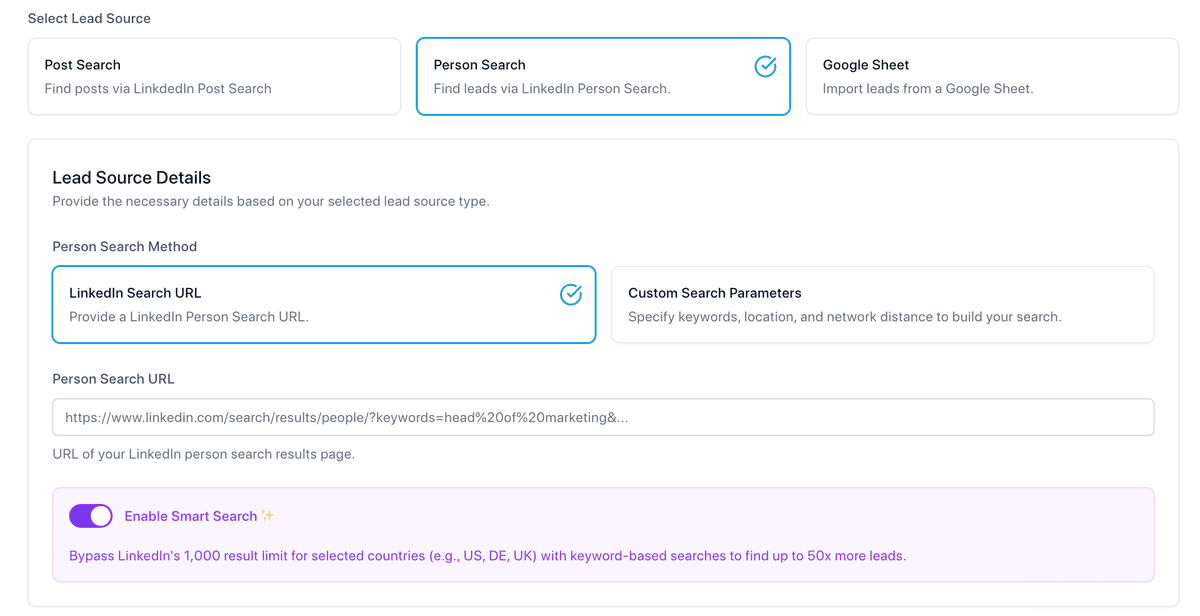The image size is (1200, 616).
Task: Focus the Person Search URL input field
Action: tap(603, 417)
